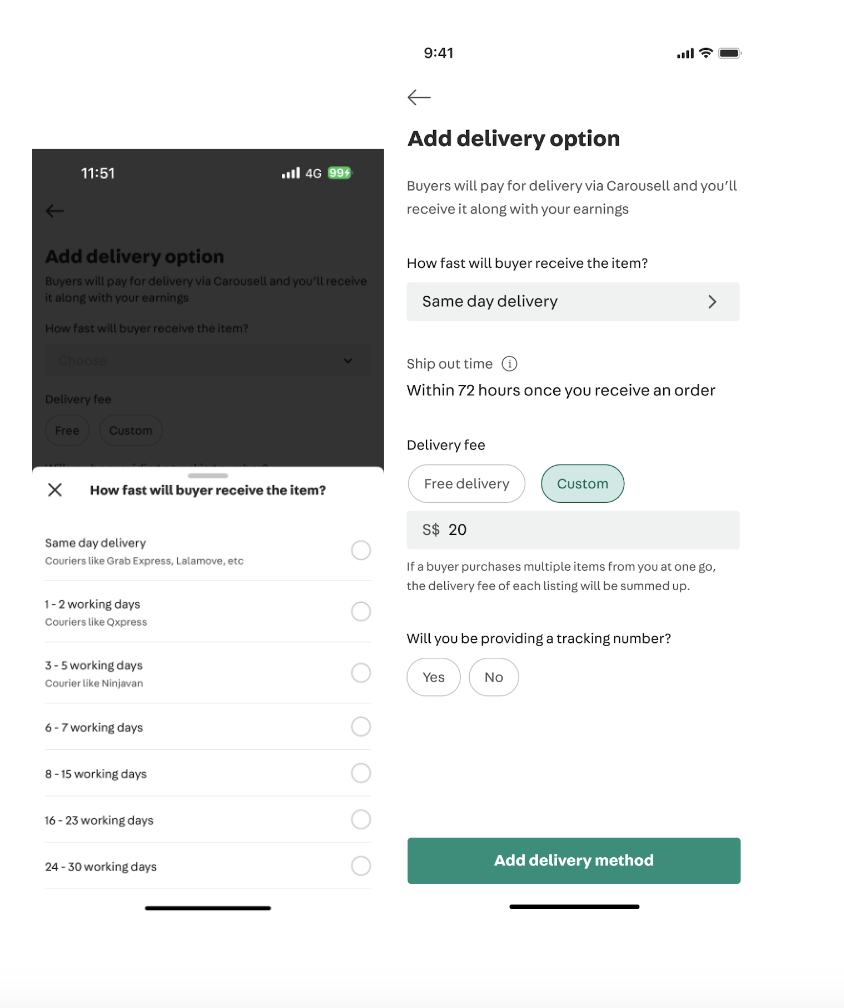Select Same day delivery radio button
This screenshot has width=844, height=1008.
coord(361,550)
